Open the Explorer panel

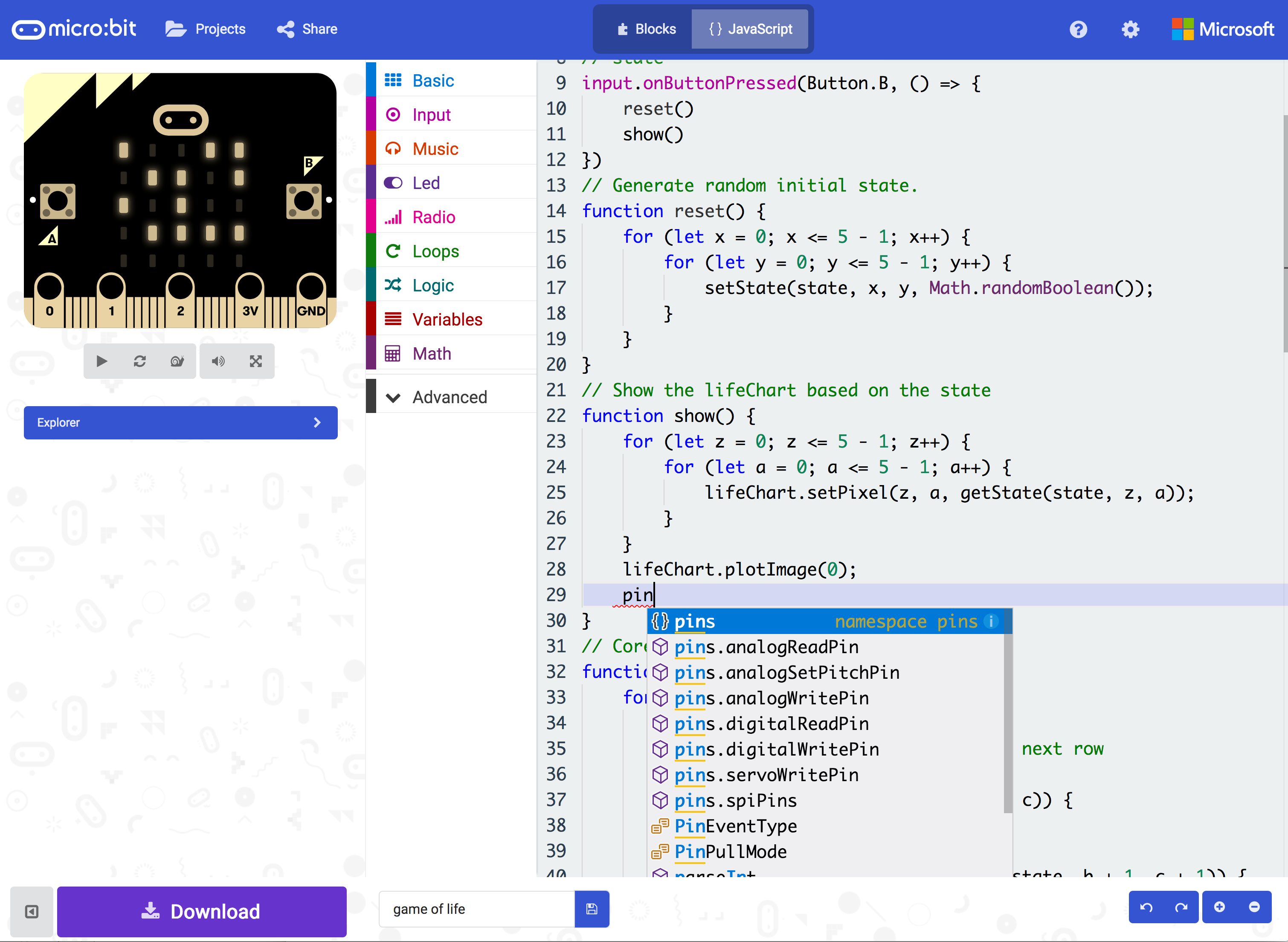(x=180, y=422)
